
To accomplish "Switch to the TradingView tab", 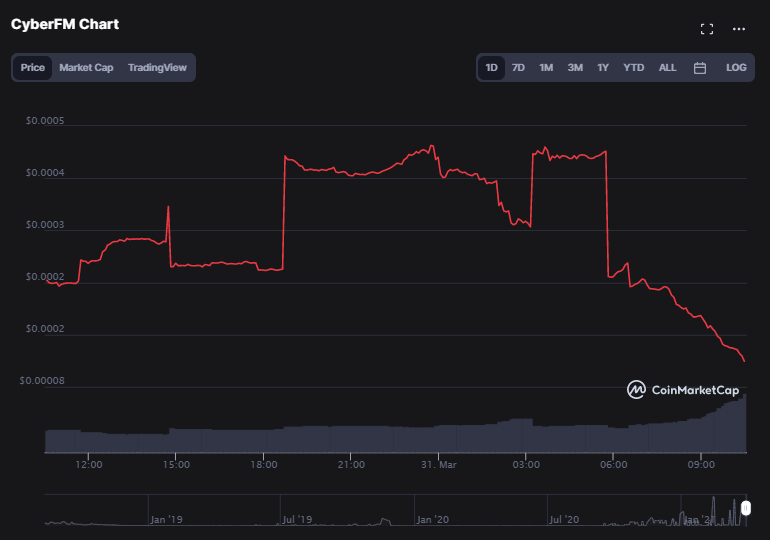I will tap(157, 68).
